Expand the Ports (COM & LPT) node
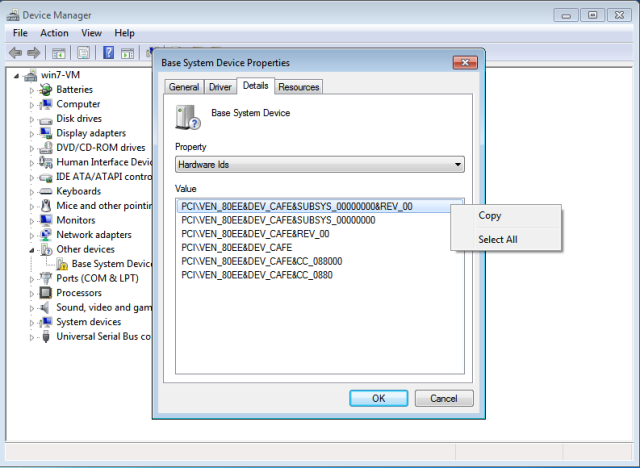640x468 pixels. 31,279
